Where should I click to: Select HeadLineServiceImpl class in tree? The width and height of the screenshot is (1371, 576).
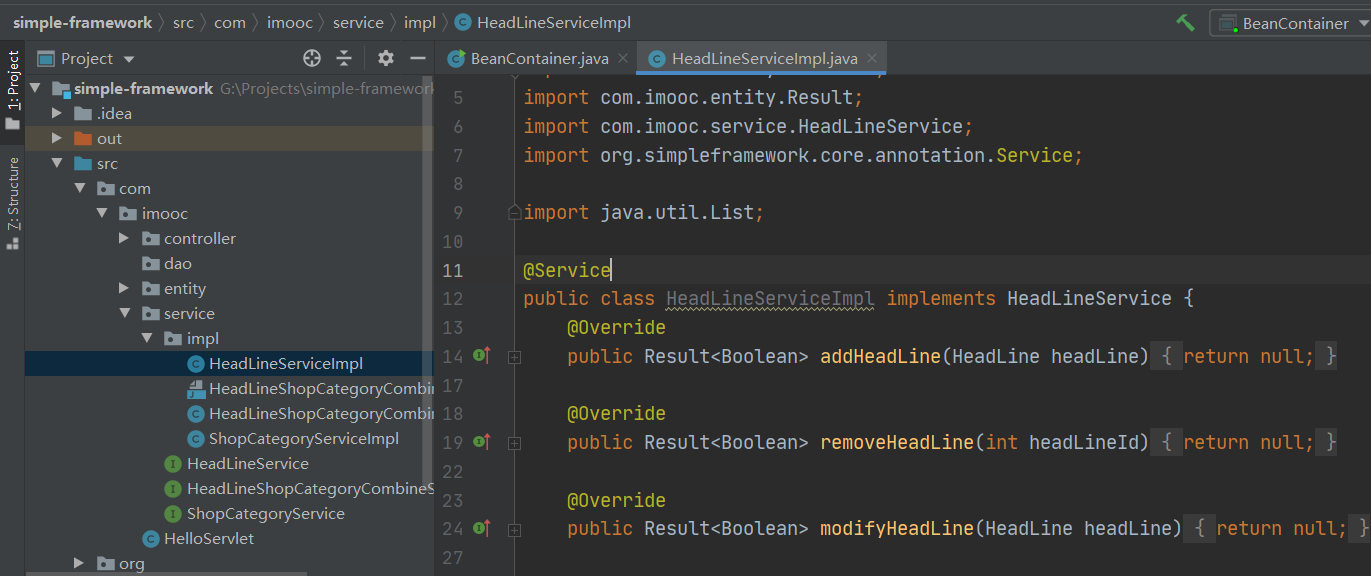point(285,363)
